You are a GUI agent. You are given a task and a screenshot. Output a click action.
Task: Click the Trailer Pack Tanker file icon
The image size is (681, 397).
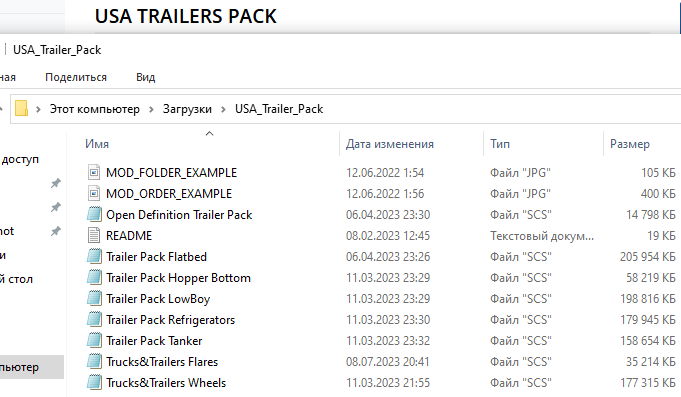point(94,341)
